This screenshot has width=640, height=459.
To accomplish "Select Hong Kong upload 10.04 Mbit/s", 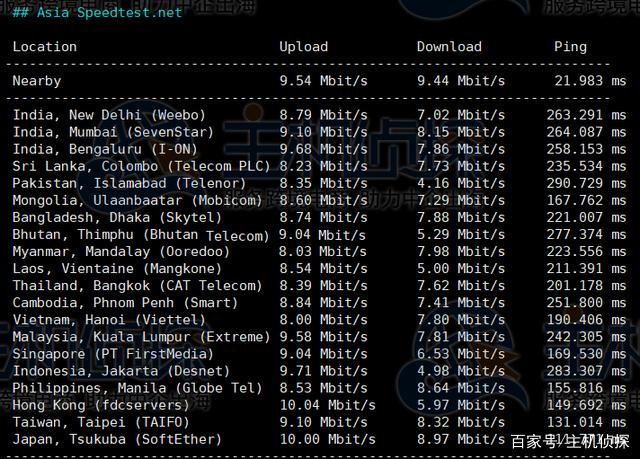I will pos(328,406).
